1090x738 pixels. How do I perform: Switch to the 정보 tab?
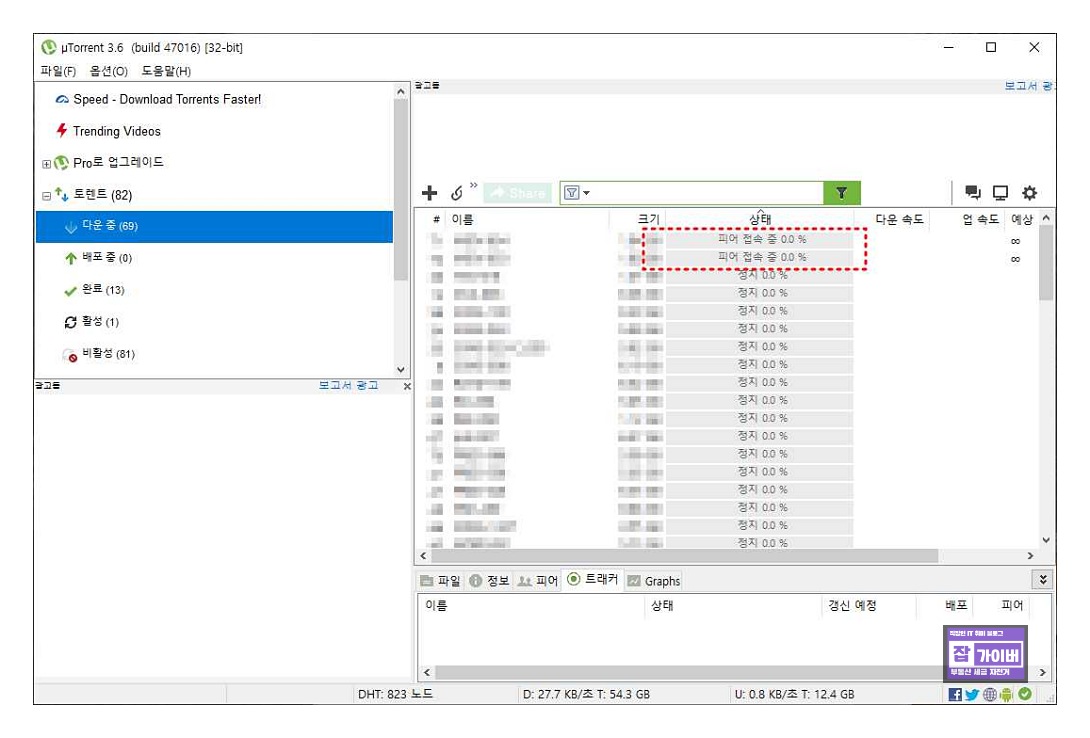[489, 581]
